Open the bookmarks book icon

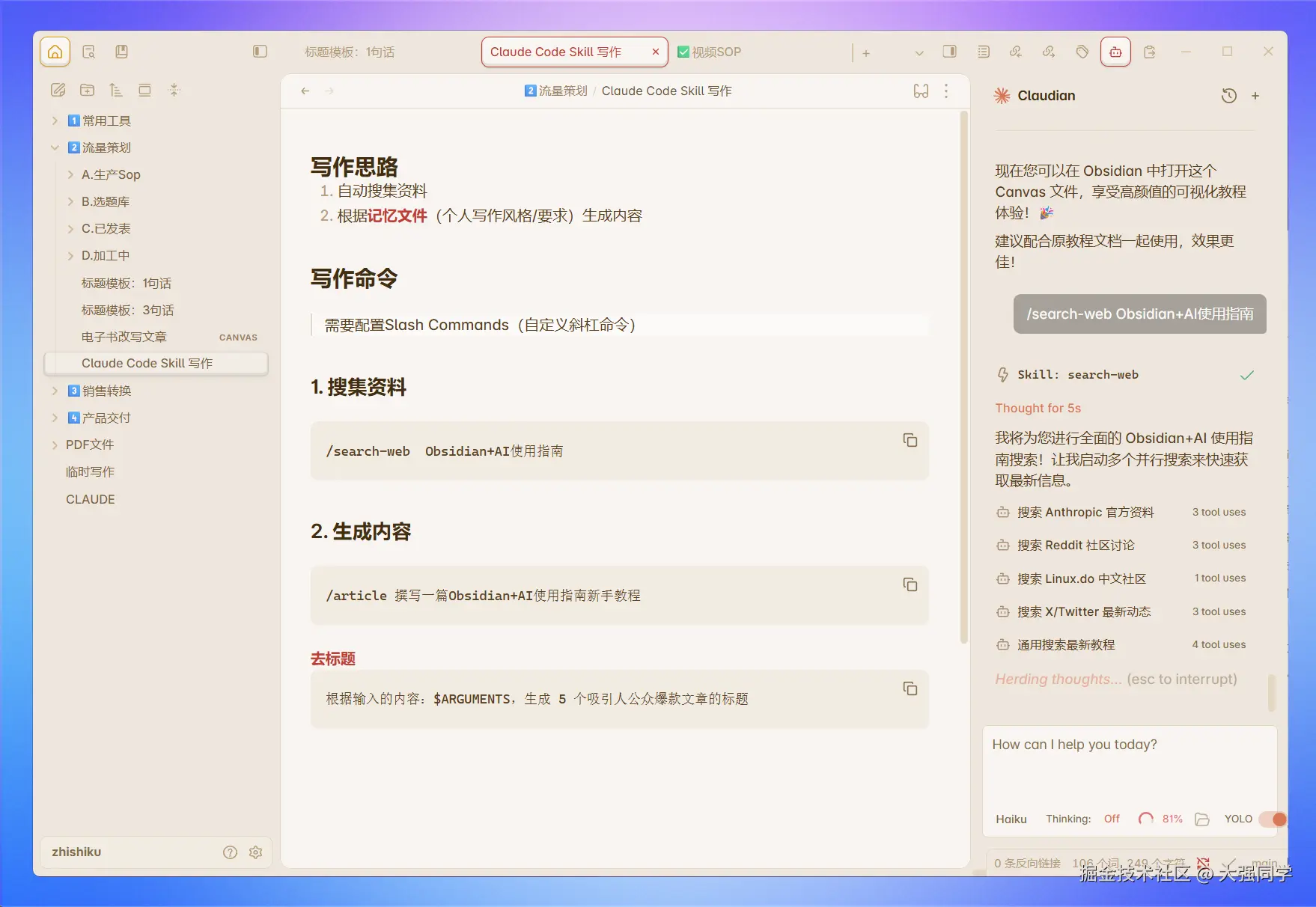[121, 52]
